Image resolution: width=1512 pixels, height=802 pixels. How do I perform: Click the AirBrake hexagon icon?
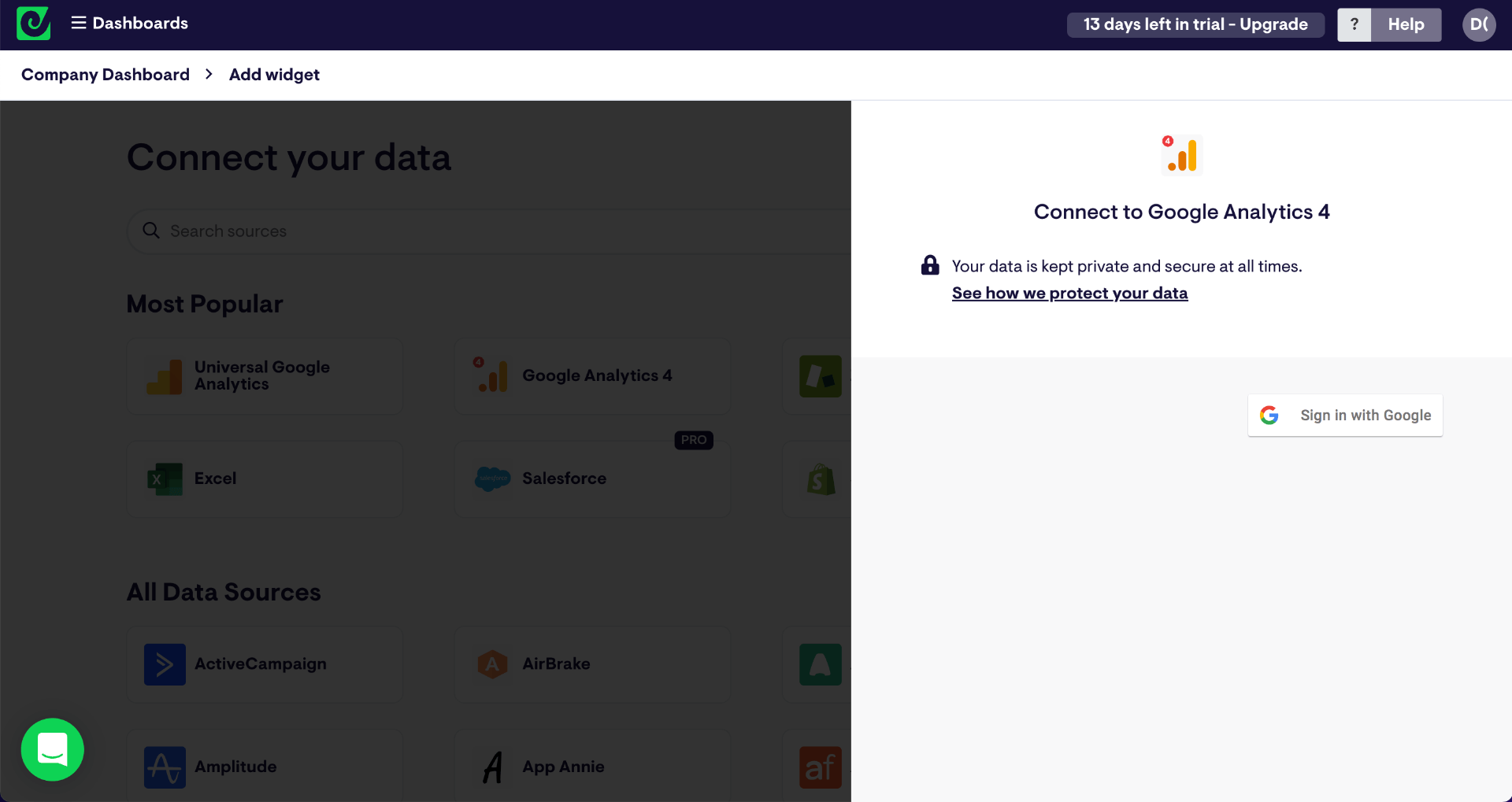pyautogui.click(x=492, y=664)
